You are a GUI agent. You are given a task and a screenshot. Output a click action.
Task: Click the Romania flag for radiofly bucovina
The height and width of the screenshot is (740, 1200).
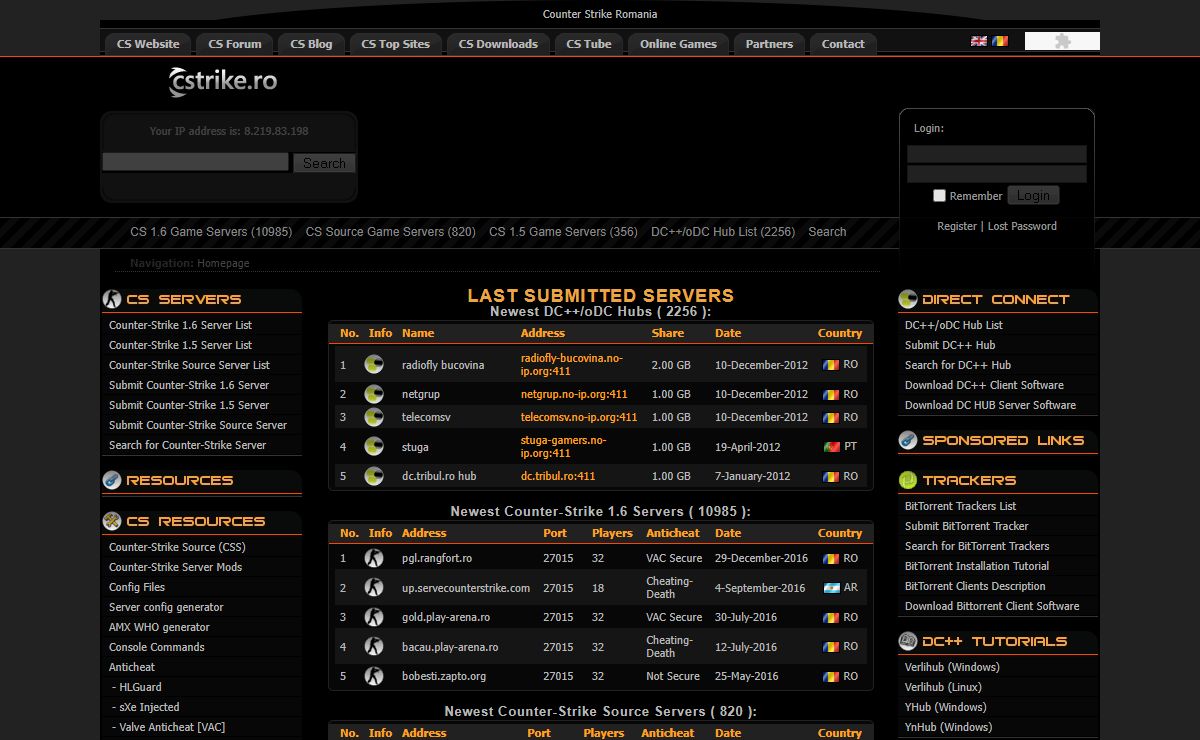coord(831,365)
